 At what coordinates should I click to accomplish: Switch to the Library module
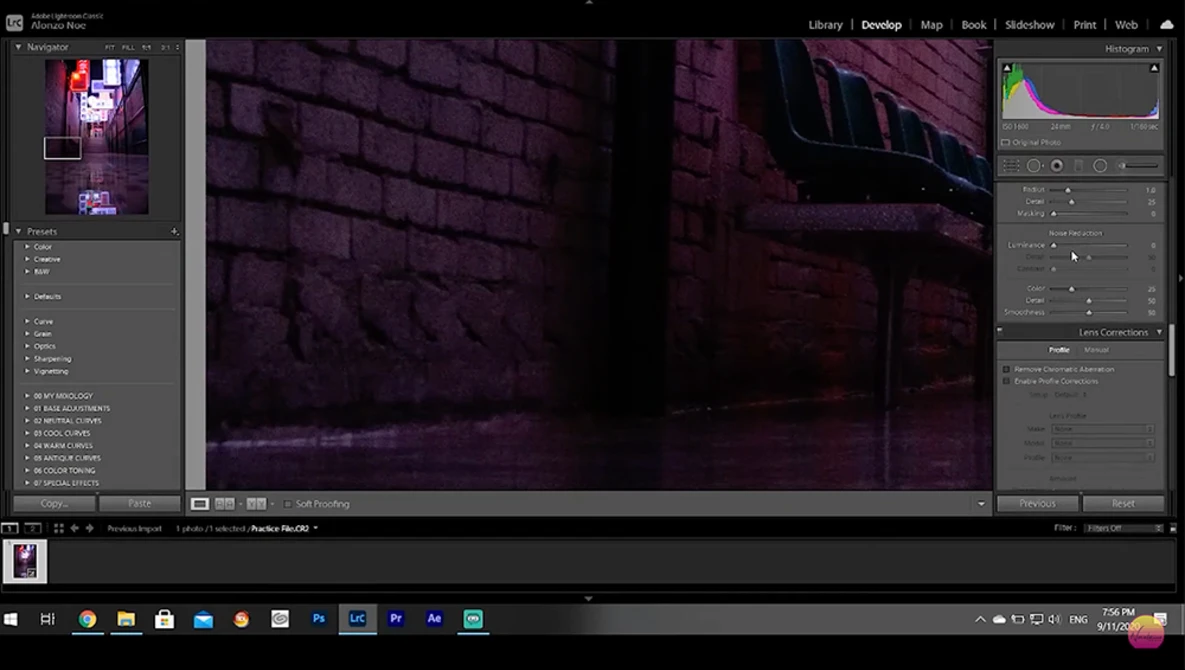tap(825, 25)
